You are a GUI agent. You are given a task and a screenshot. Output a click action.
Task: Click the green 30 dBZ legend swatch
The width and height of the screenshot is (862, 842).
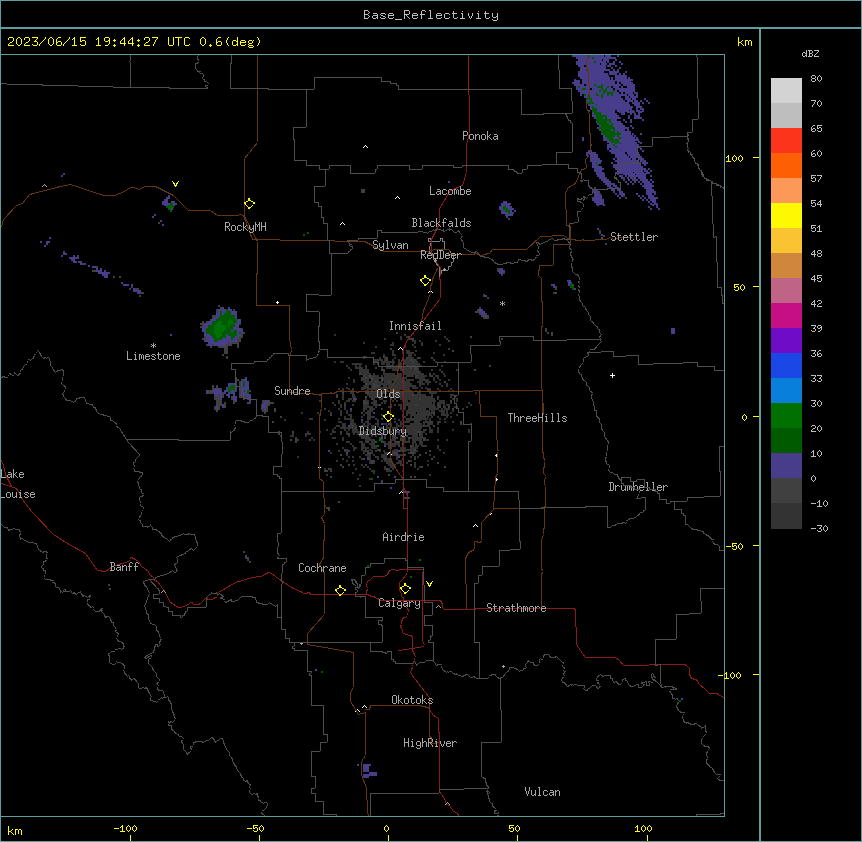click(786, 416)
